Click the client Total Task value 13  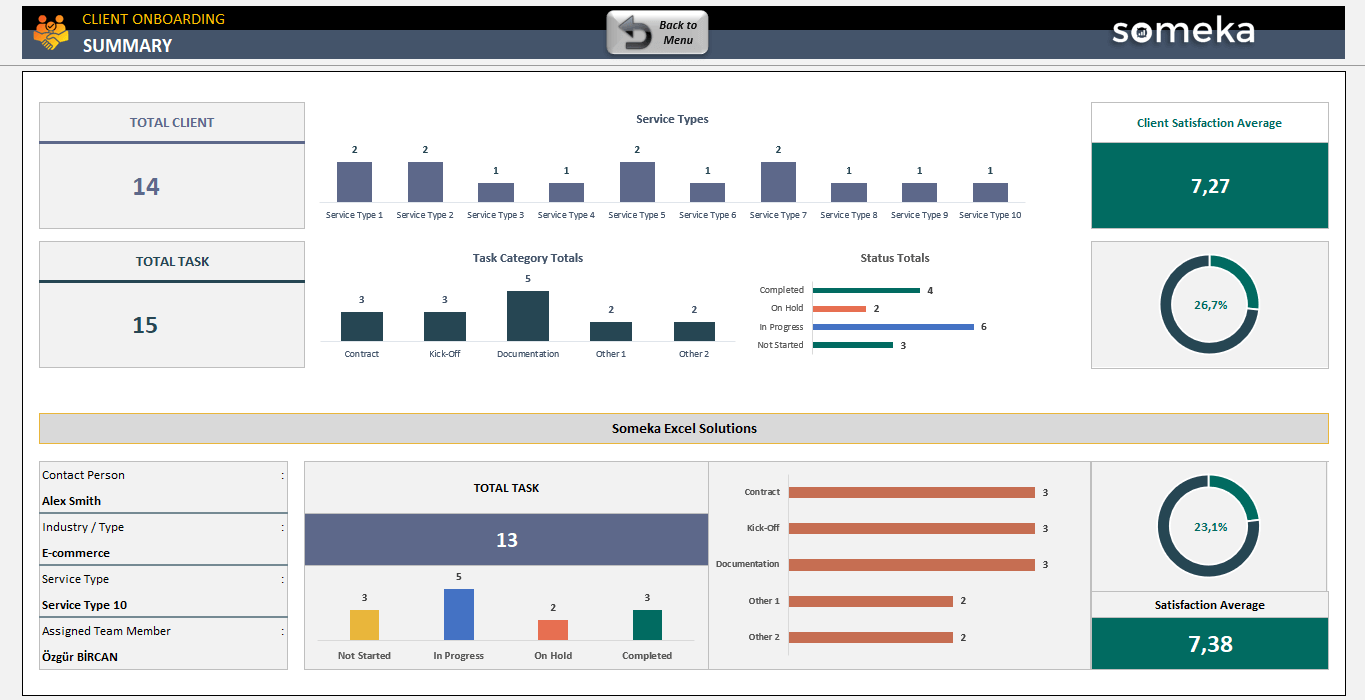(506, 540)
